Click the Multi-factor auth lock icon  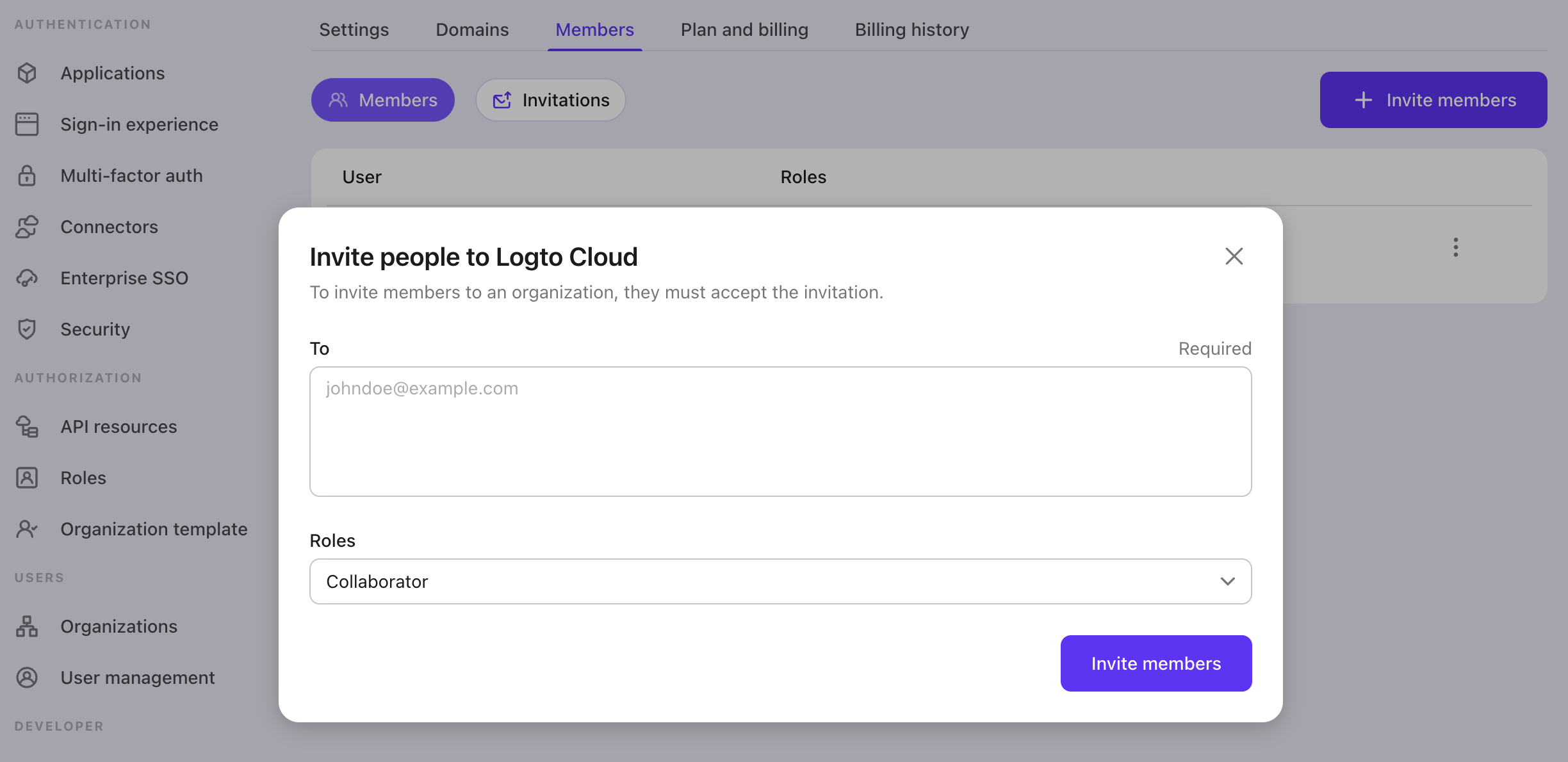click(x=27, y=175)
